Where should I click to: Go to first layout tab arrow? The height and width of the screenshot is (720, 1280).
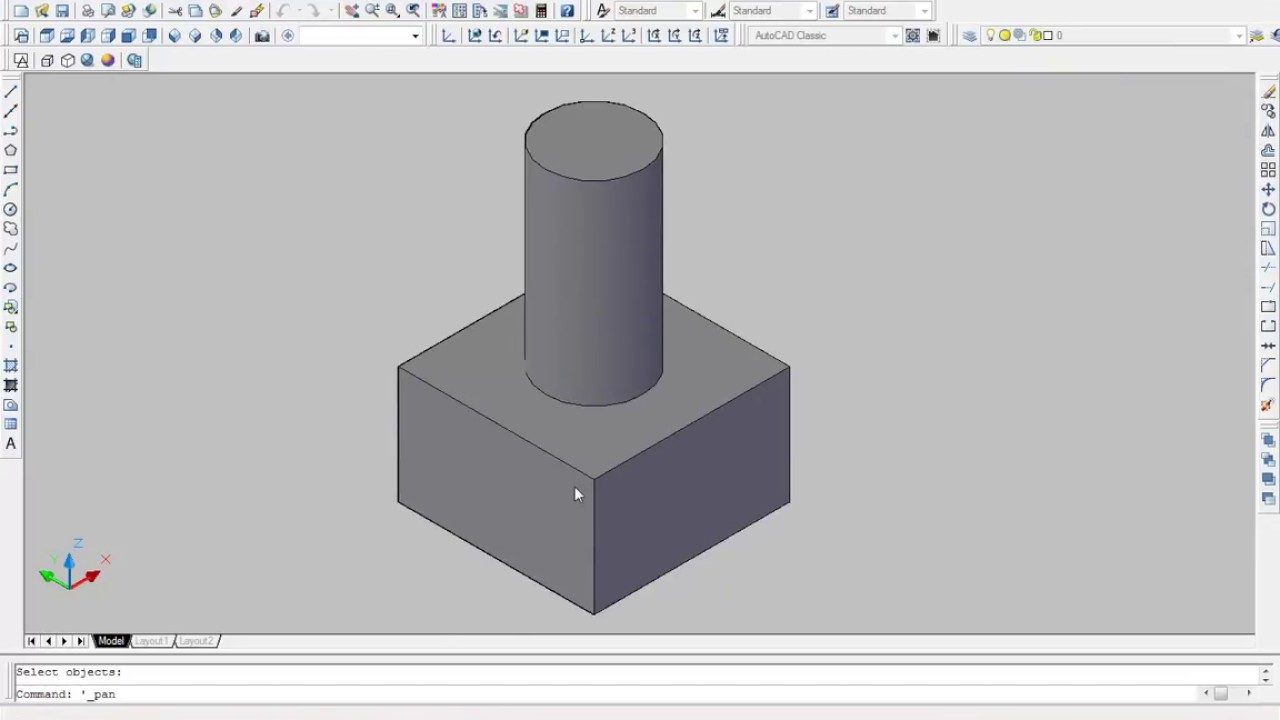[32, 641]
